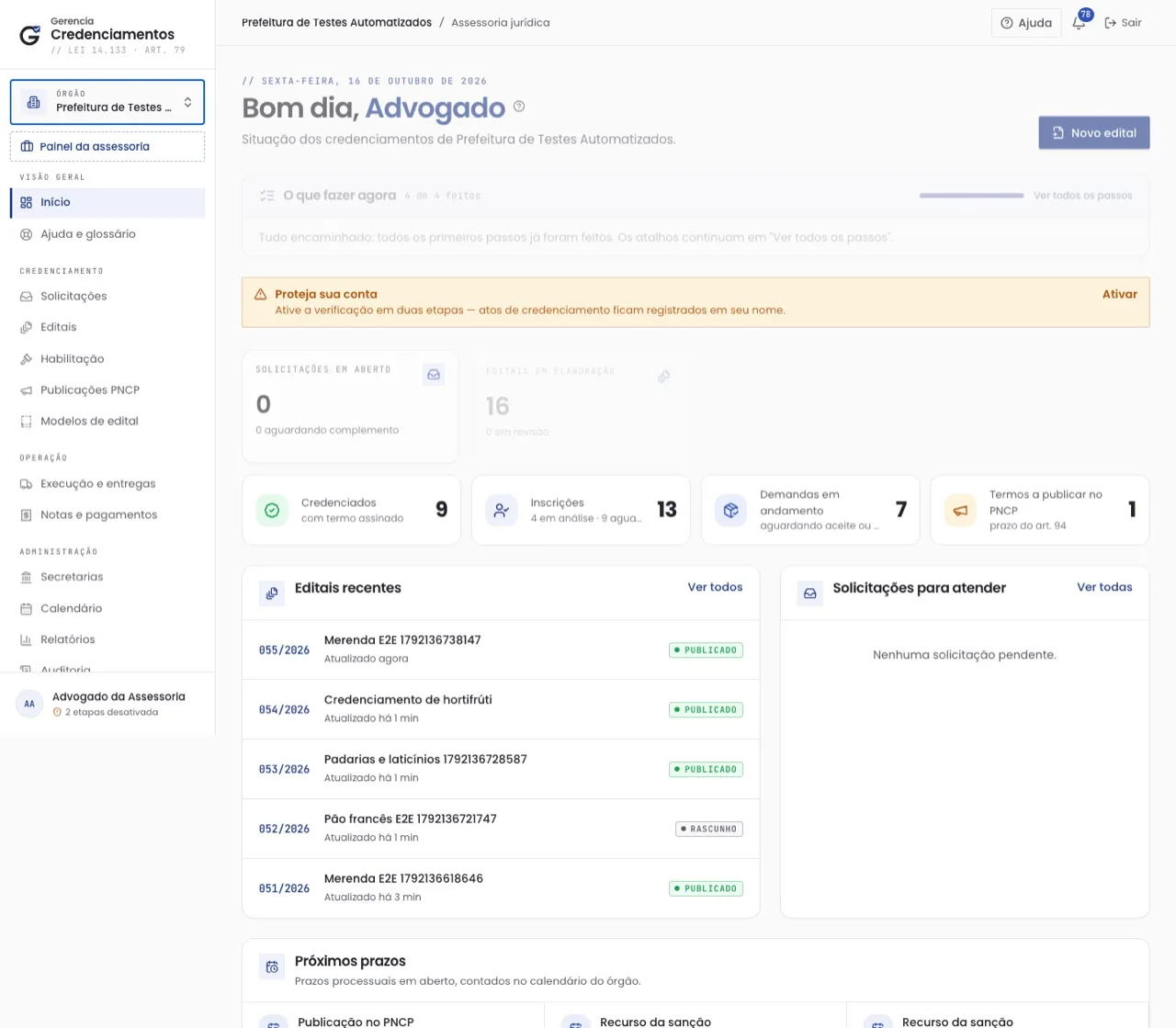
Task: Open Secretarias in the sidebar
Action: [x=107, y=577]
